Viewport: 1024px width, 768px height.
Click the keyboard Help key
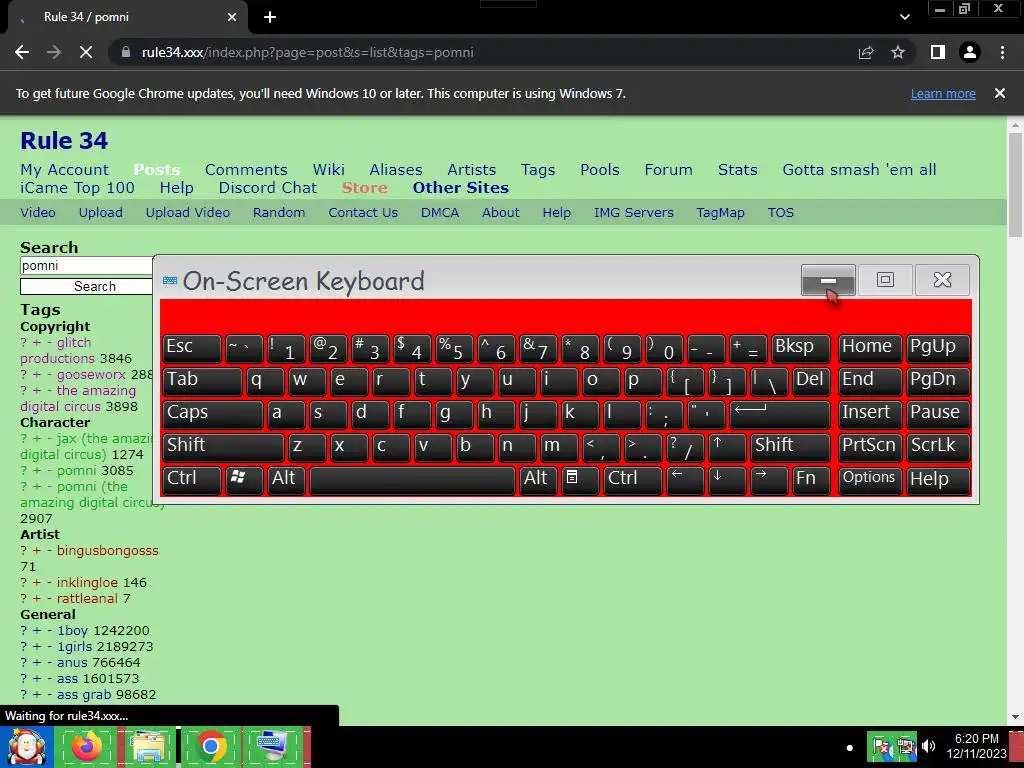[938, 479]
